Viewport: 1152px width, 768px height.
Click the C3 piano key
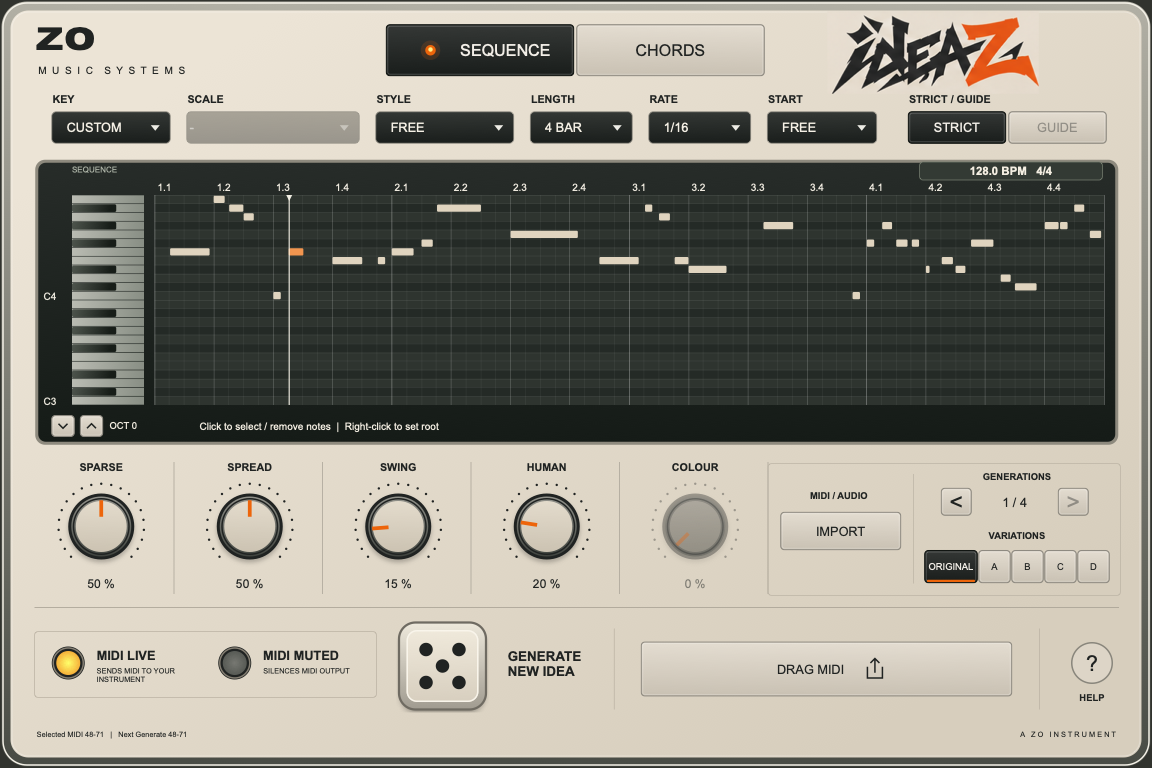tap(108, 401)
